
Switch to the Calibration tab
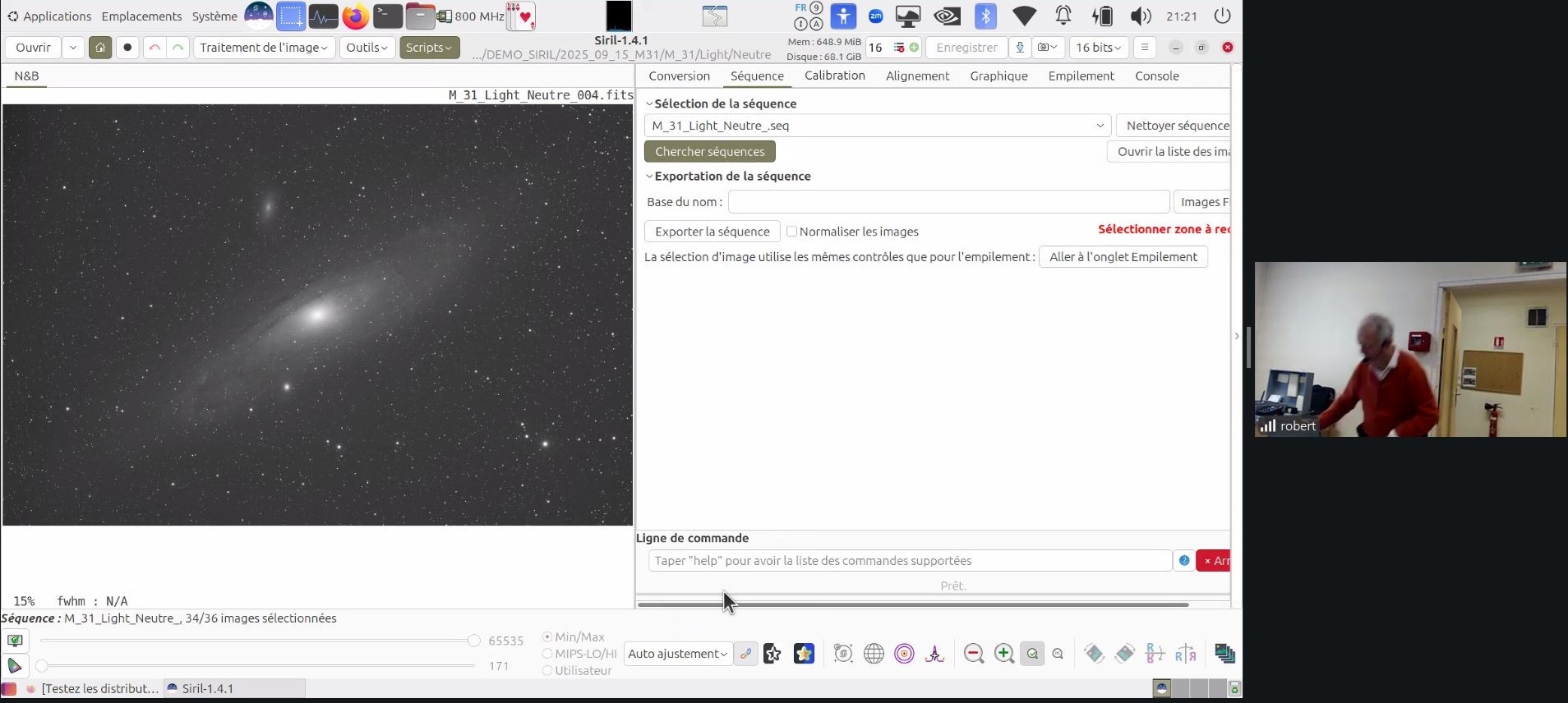click(834, 76)
